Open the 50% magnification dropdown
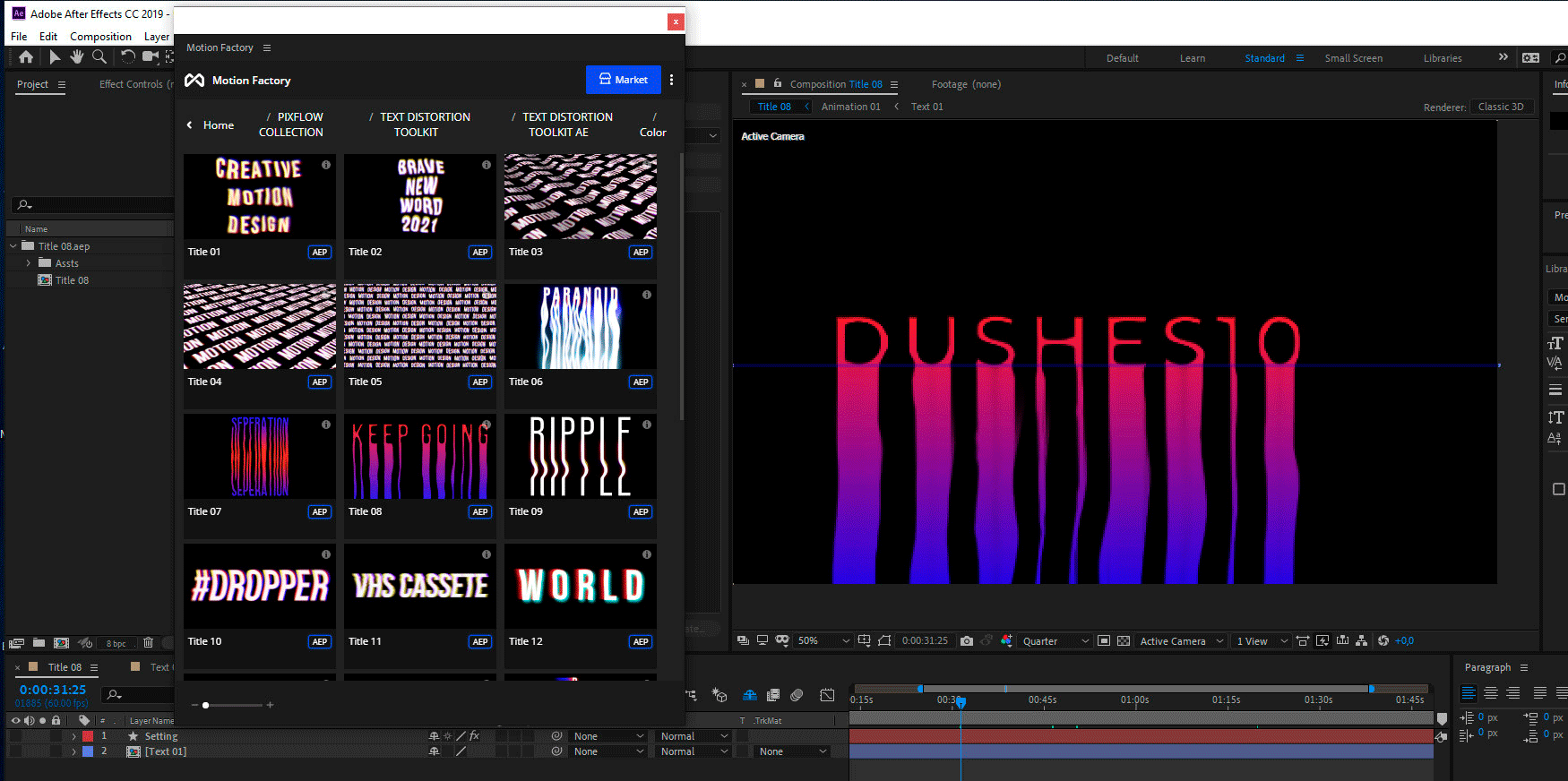The height and width of the screenshot is (781, 1568). click(823, 641)
